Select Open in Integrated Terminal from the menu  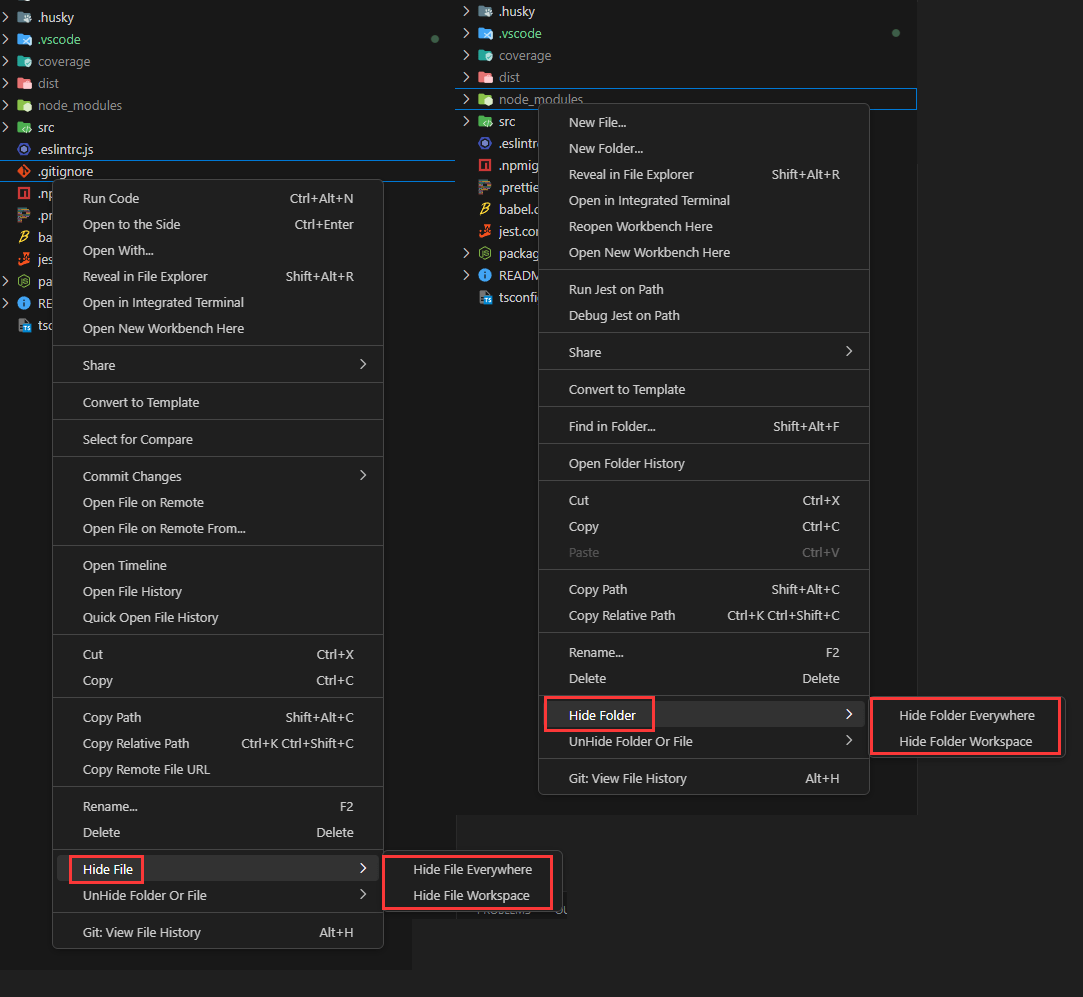pos(648,200)
